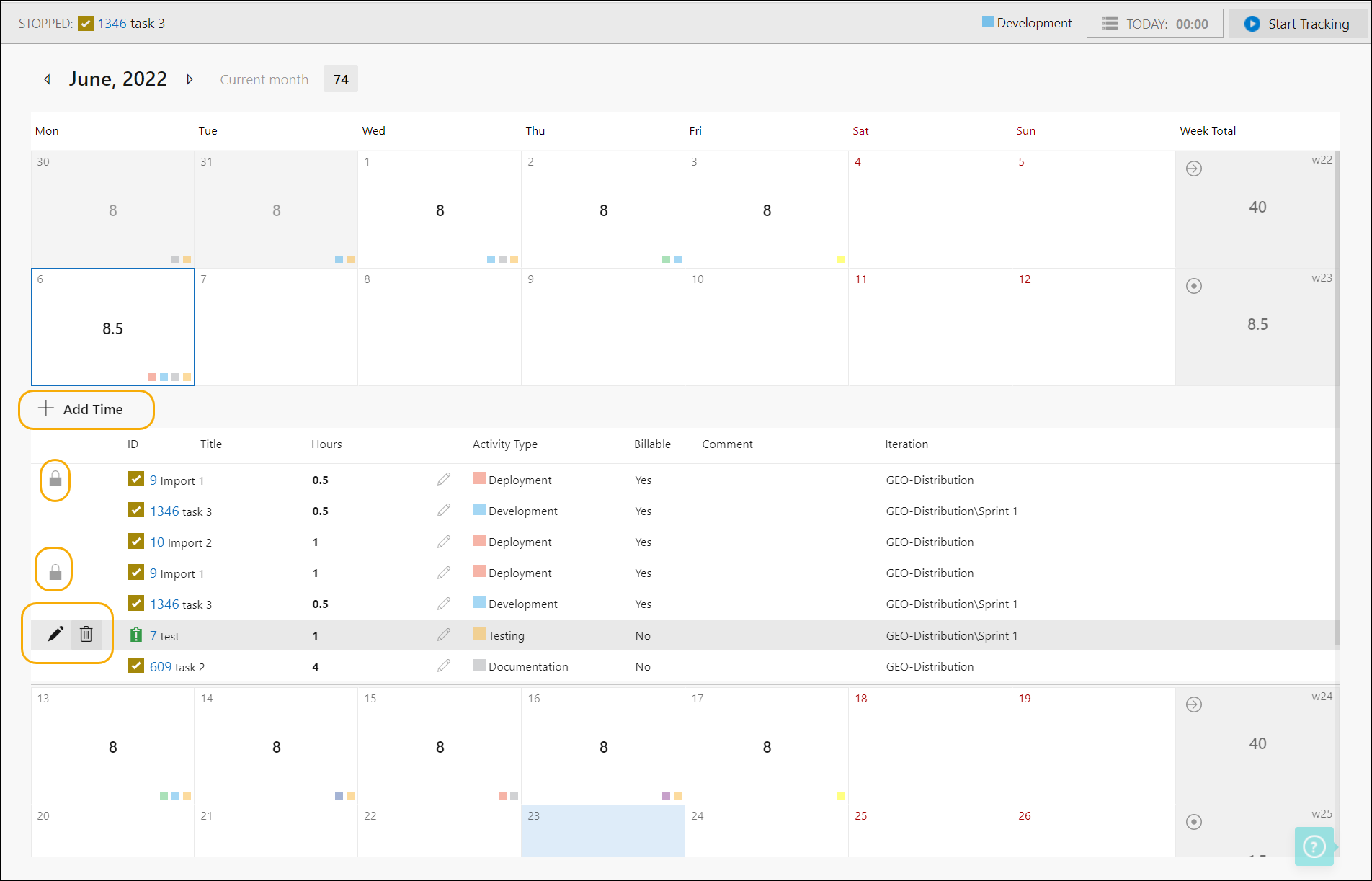This screenshot has width=1372, height=881.
Task: Click Testing color swatch on 7 test row
Action: coord(479,634)
